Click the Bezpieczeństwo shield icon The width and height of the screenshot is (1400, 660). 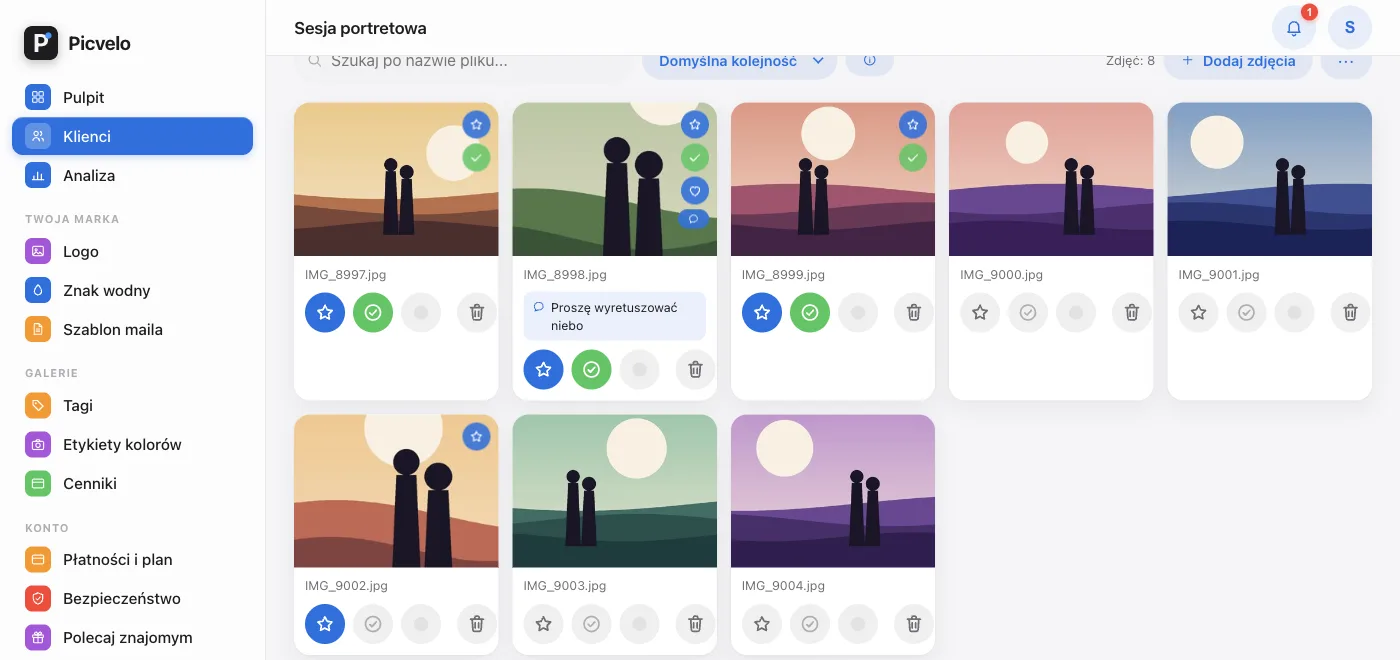point(38,599)
